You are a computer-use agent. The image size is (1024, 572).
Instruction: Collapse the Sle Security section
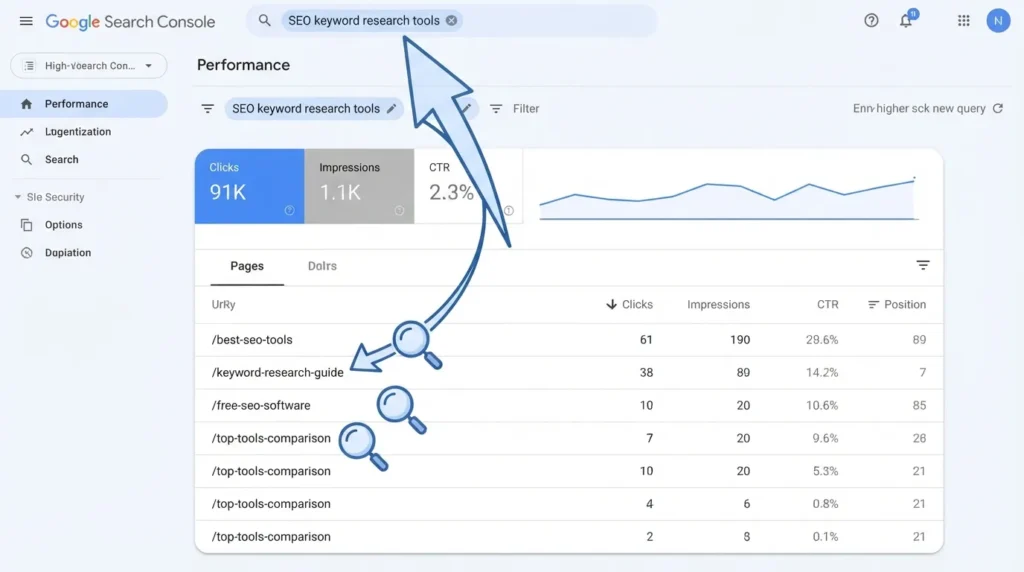pyautogui.click(x=50, y=197)
